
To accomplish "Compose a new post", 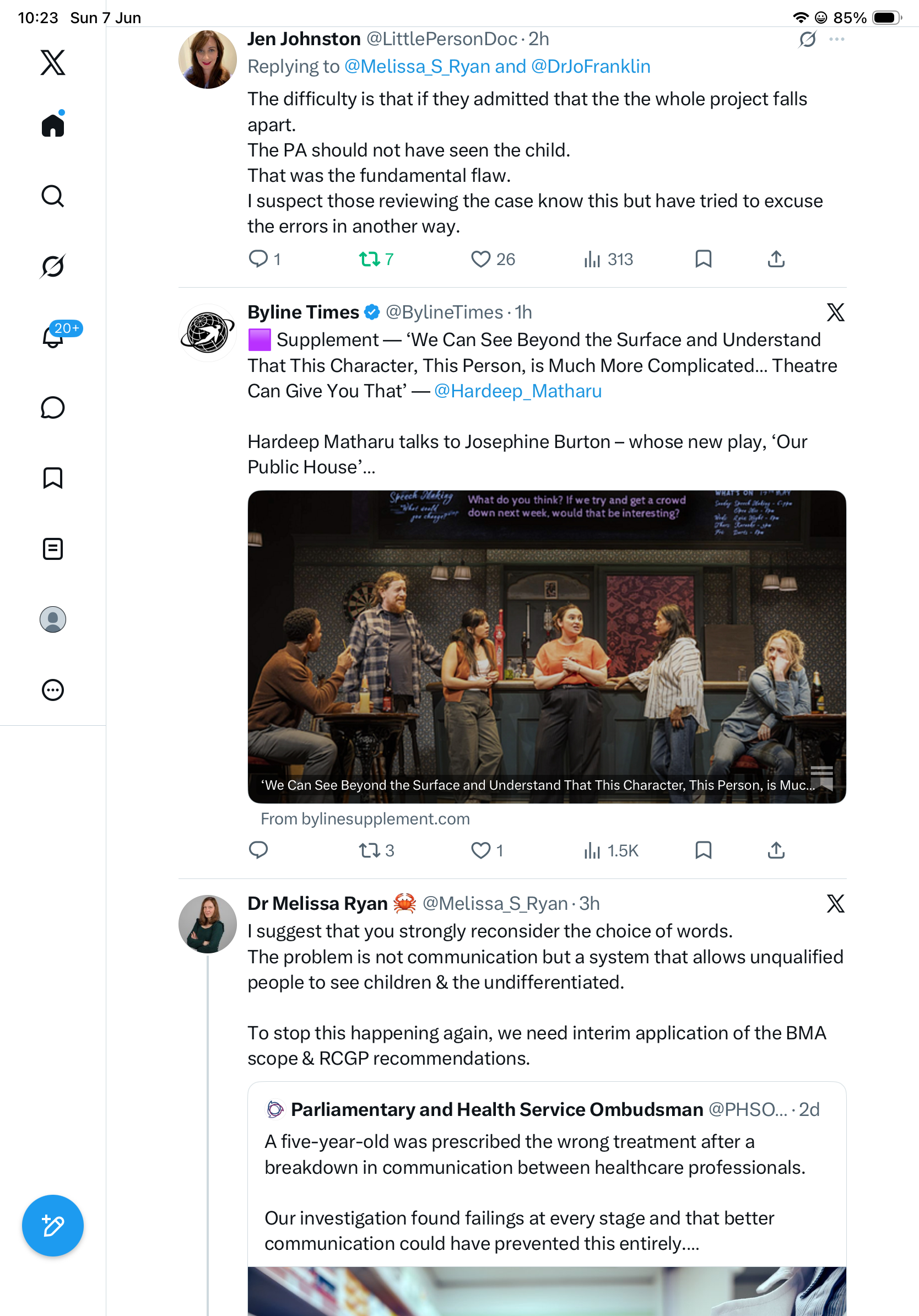I will click(53, 1226).
